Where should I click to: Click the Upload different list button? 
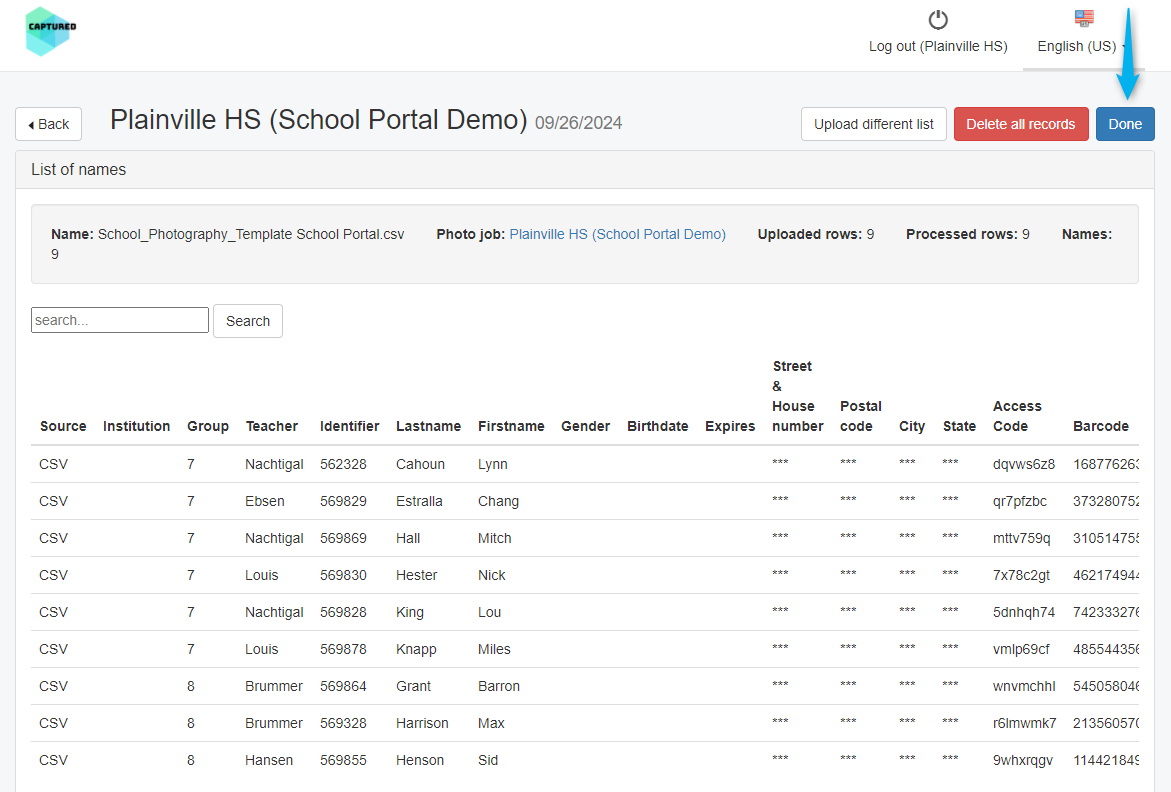(x=874, y=124)
